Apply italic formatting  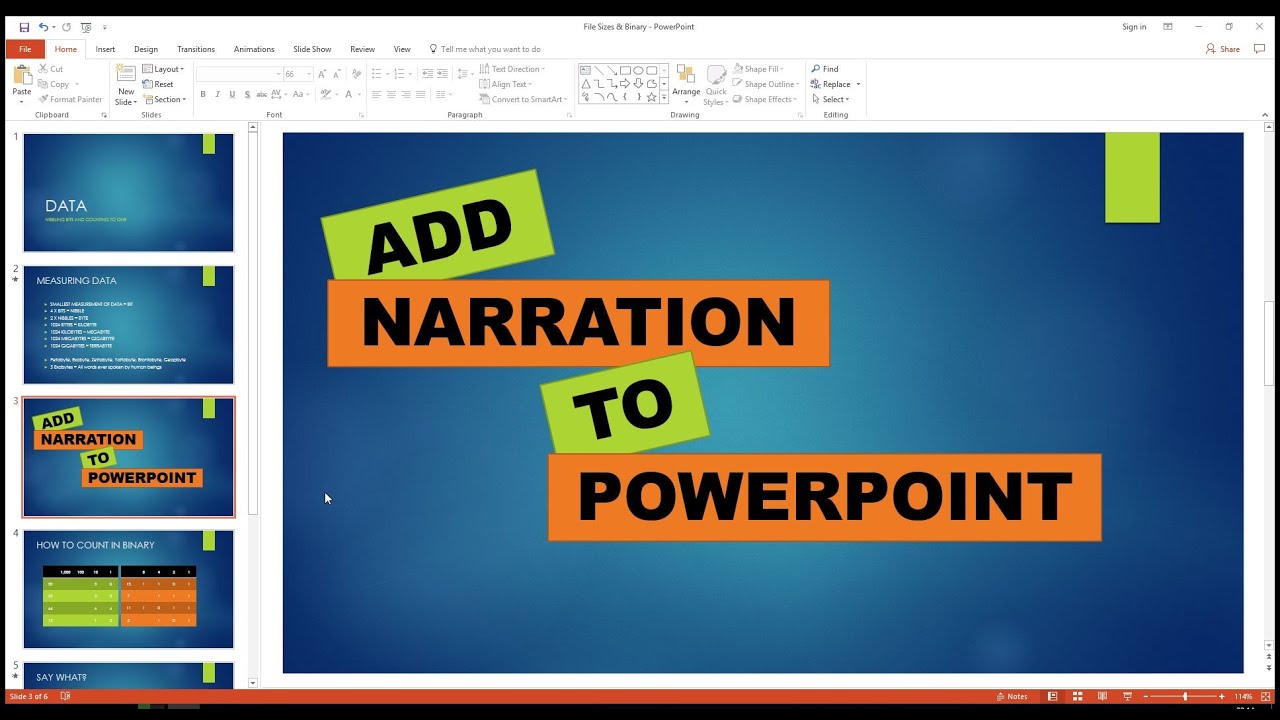coord(217,94)
